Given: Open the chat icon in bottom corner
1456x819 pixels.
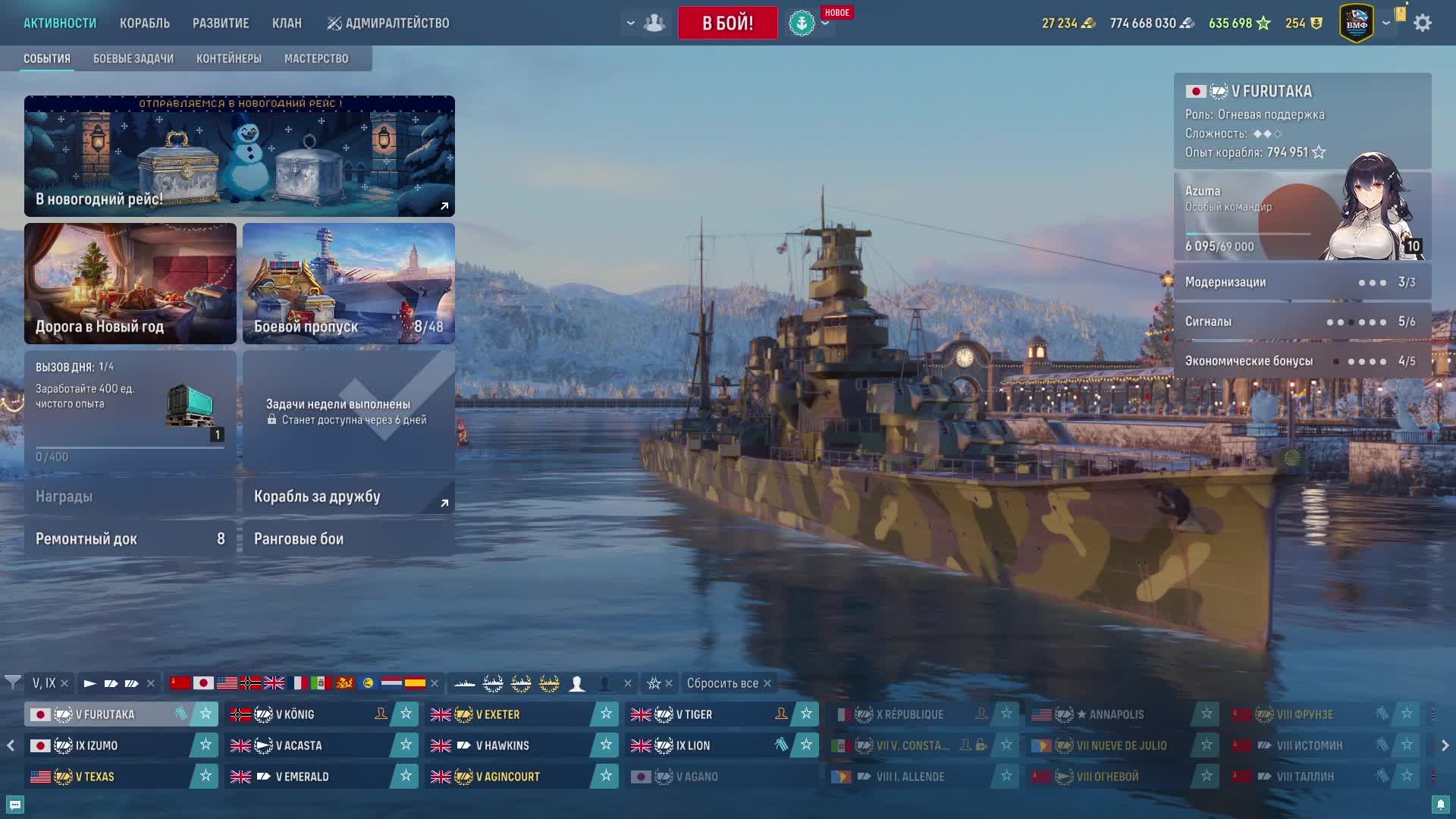Looking at the screenshot, I should pos(14,805).
